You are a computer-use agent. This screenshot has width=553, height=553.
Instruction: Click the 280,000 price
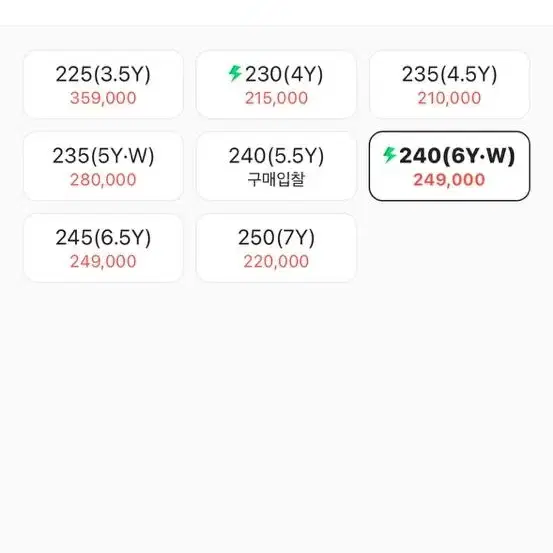click(103, 180)
